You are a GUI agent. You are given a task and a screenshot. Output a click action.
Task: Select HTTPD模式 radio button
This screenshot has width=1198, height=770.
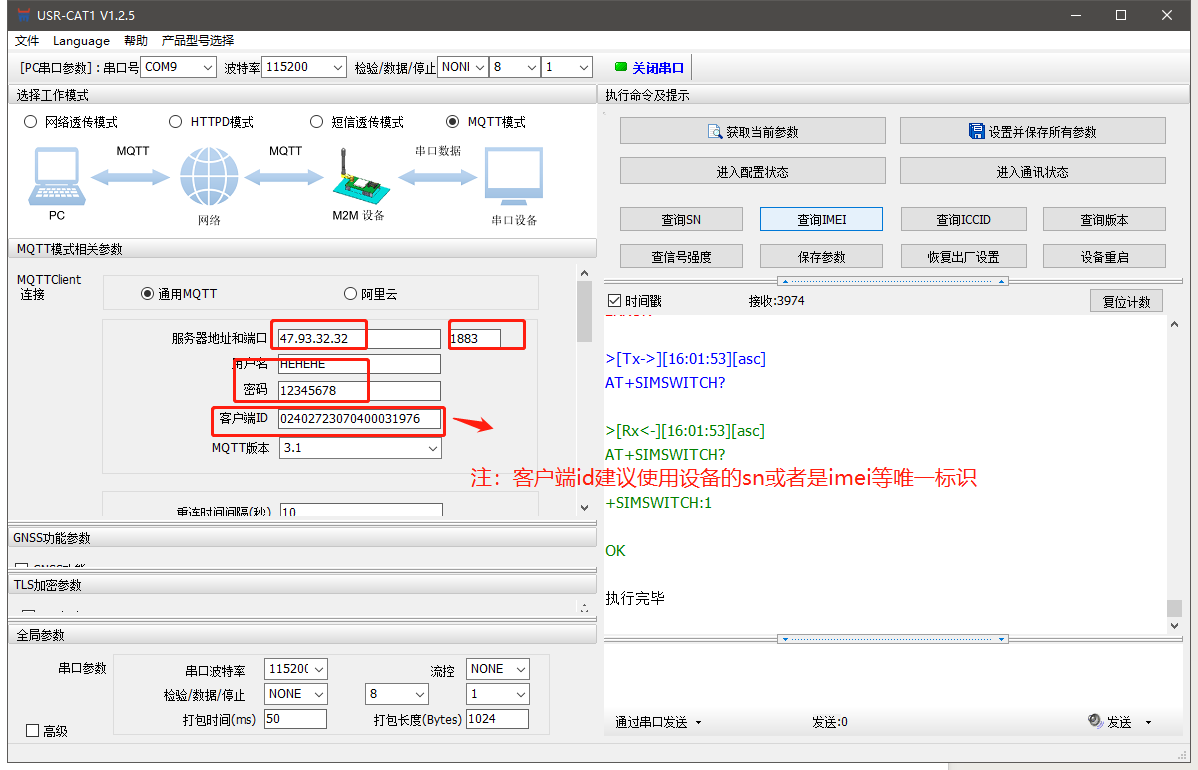pos(176,122)
